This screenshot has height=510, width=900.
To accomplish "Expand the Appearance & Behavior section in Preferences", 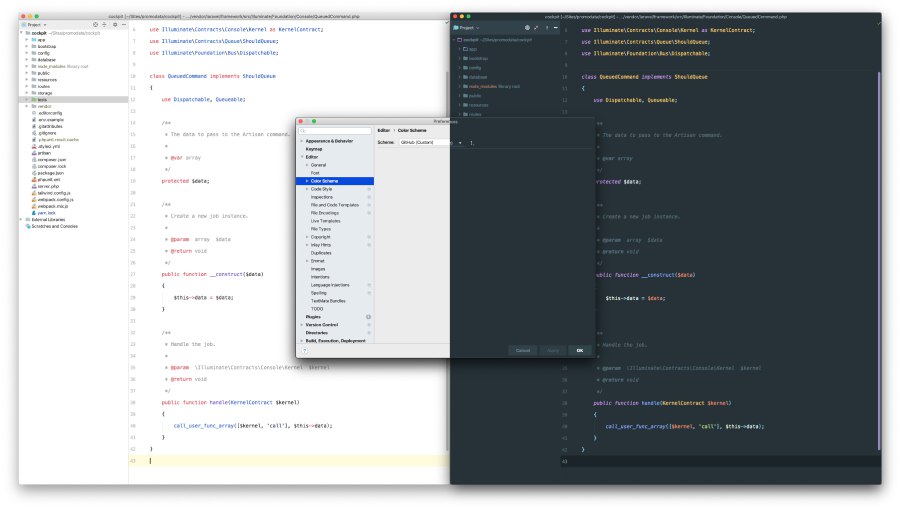I will [x=302, y=141].
